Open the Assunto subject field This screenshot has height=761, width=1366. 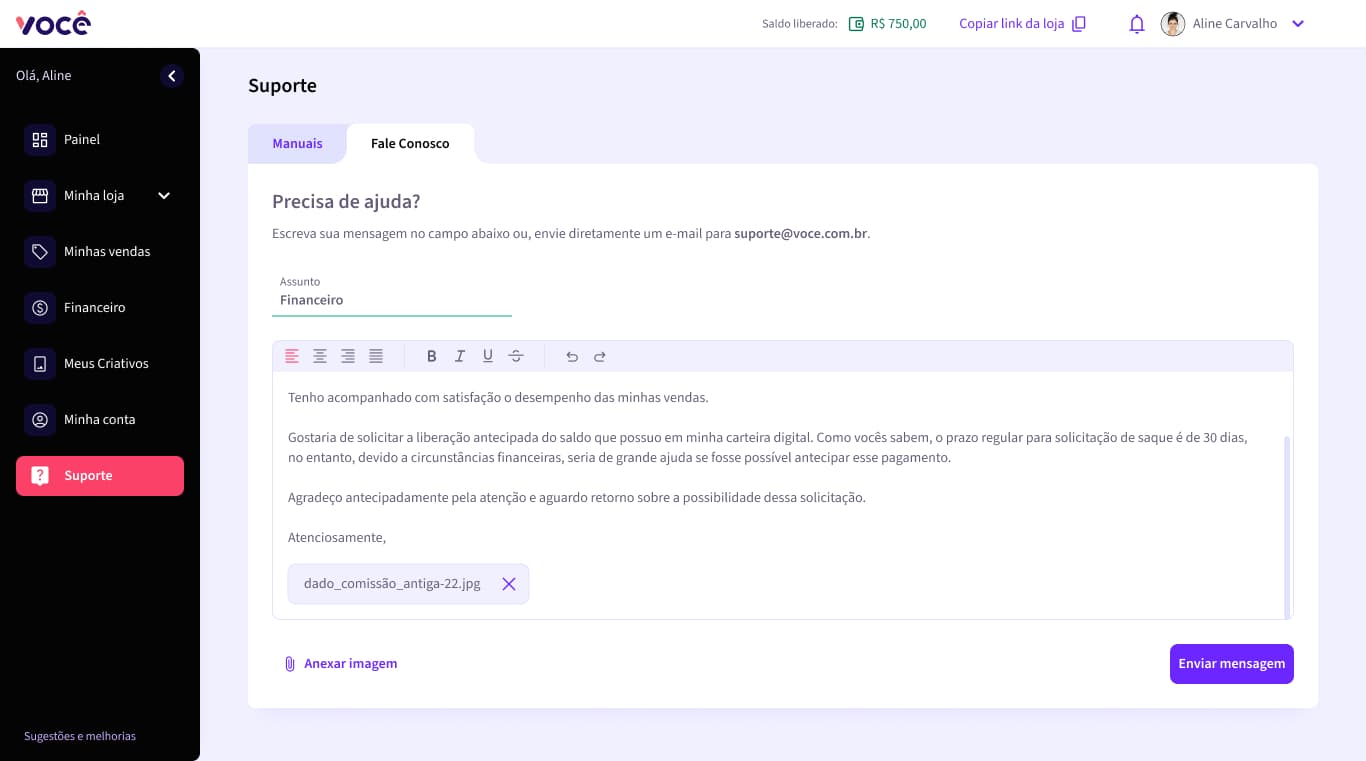pyautogui.click(x=391, y=300)
